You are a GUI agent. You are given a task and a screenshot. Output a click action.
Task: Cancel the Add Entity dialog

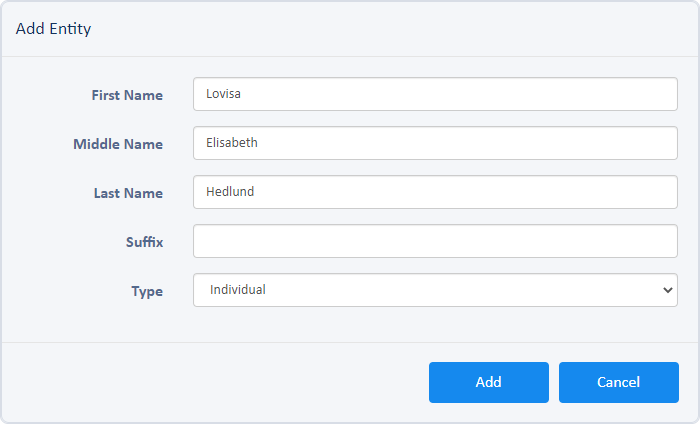point(619,382)
